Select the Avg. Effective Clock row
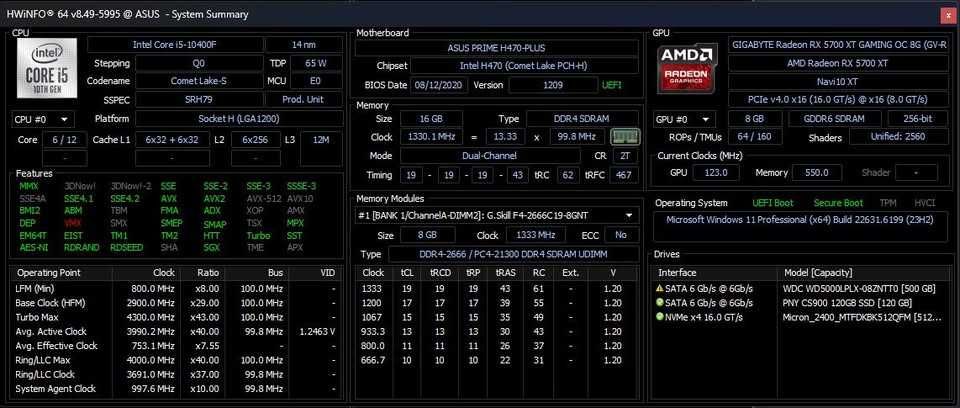 pyautogui.click(x=176, y=346)
